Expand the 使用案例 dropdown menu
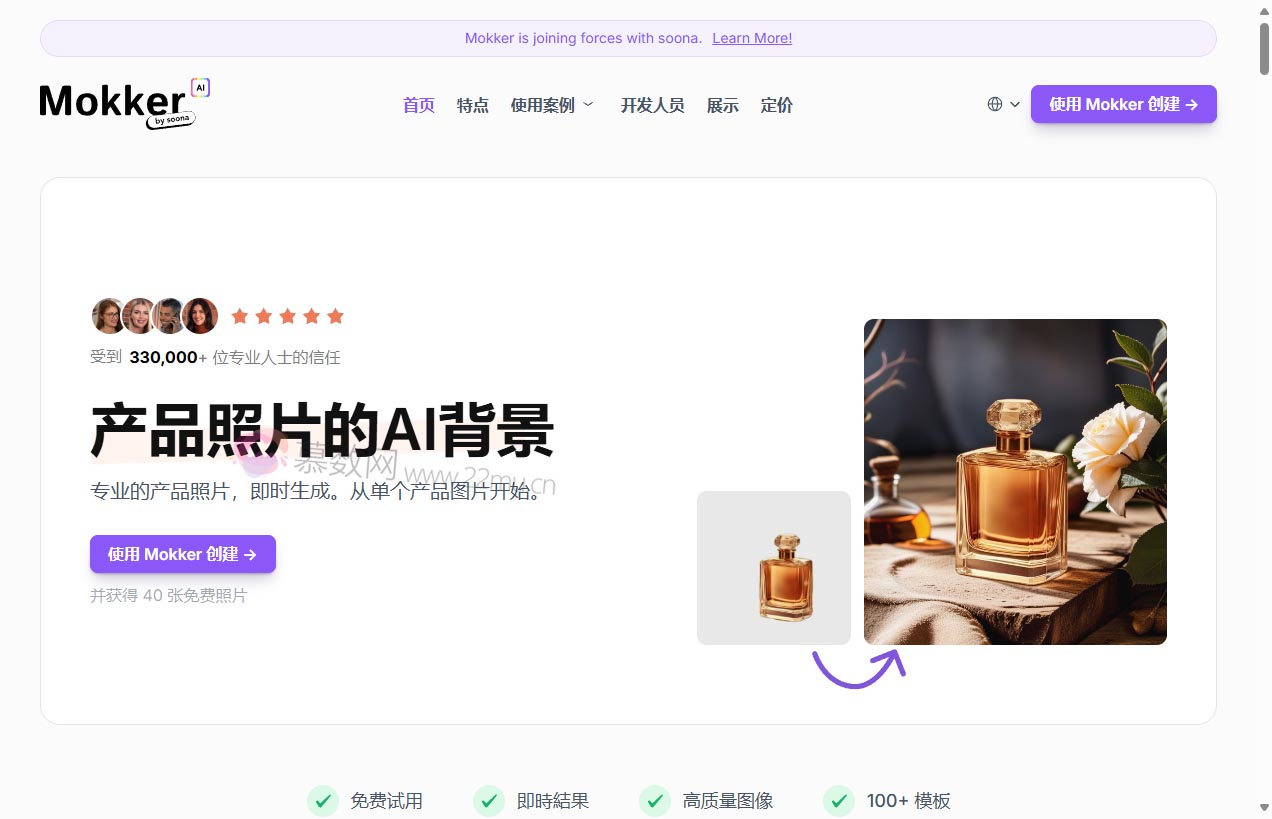Image resolution: width=1272 pixels, height=819 pixels. [x=552, y=105]
